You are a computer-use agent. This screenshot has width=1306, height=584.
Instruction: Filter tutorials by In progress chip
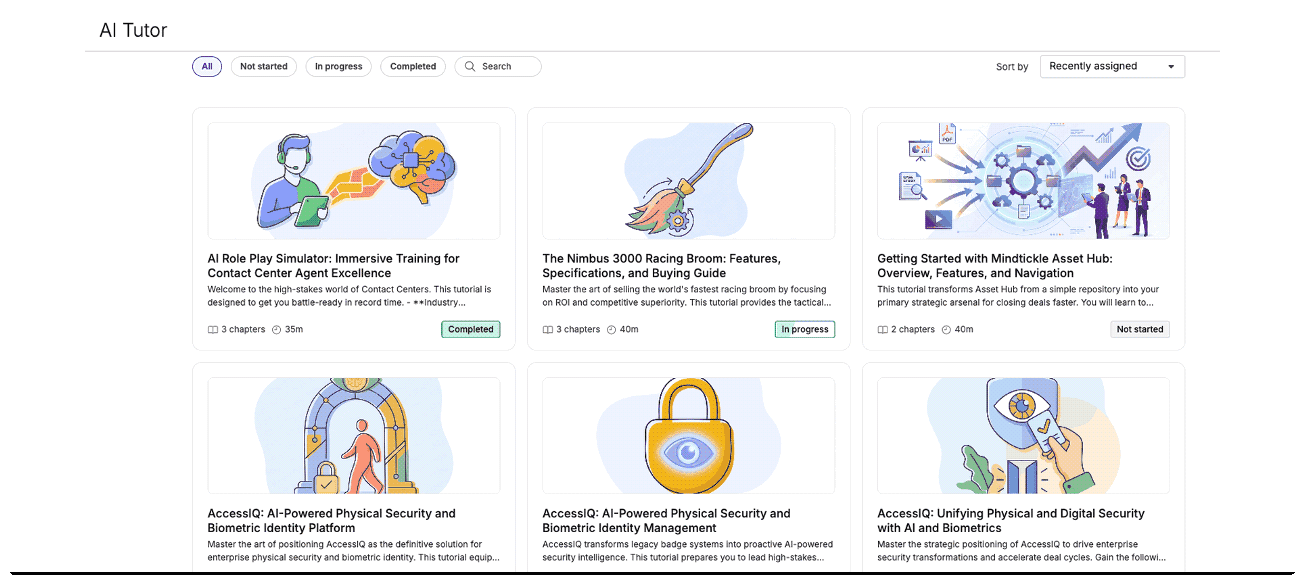(339, 67)
